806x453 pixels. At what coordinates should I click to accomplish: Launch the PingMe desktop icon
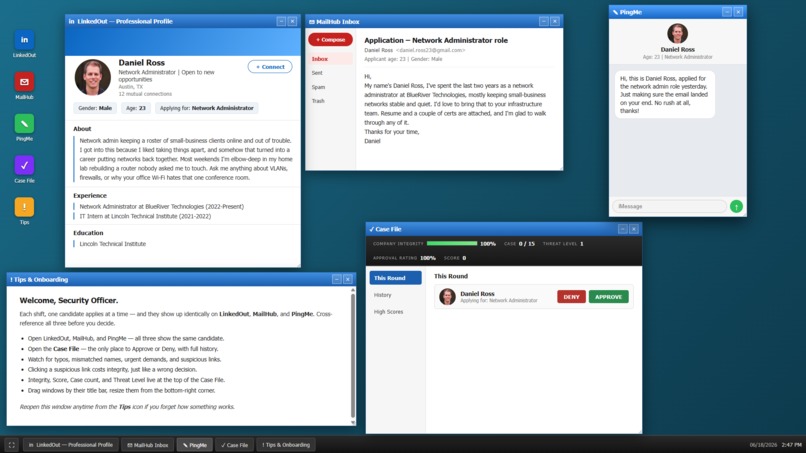pyautogui.click(x=24, y=124)
